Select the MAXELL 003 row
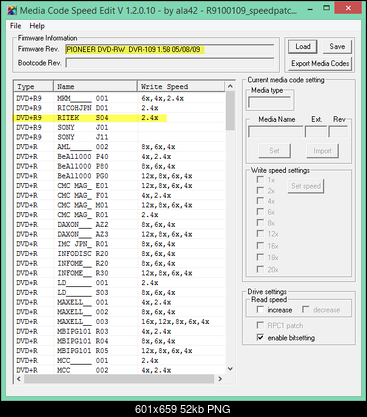This screenshot has height=417, width=367. (120, 321)
